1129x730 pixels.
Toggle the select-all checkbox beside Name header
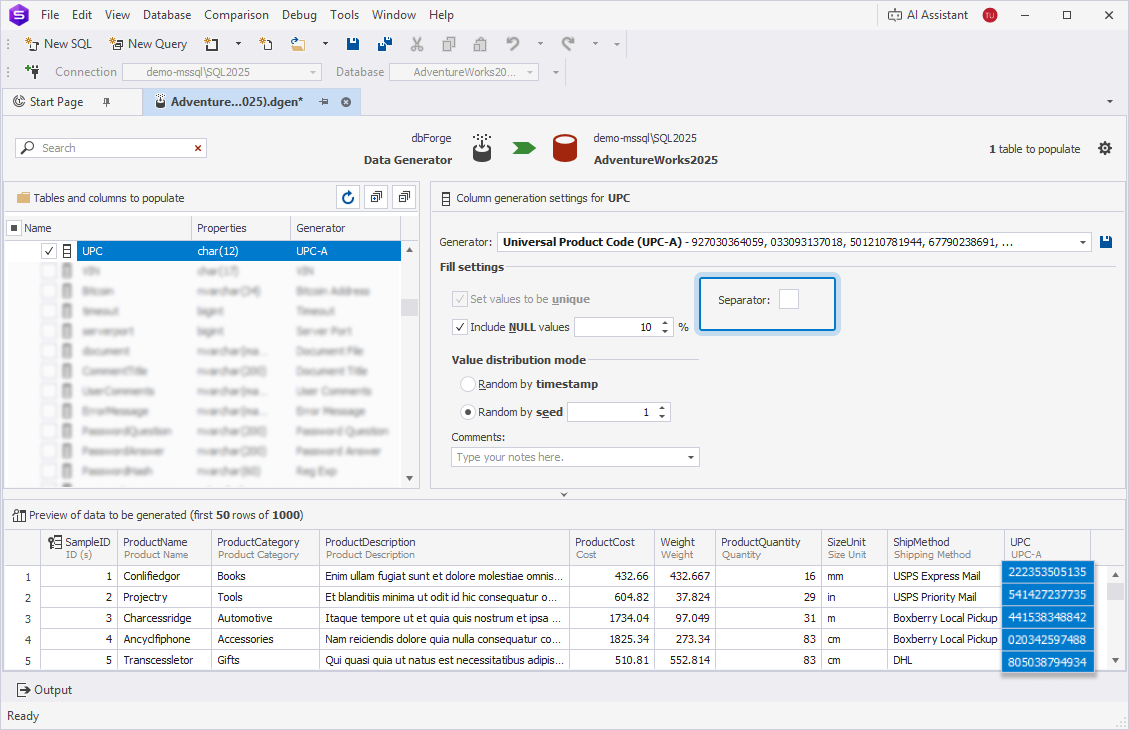click(x=14, y=228)
